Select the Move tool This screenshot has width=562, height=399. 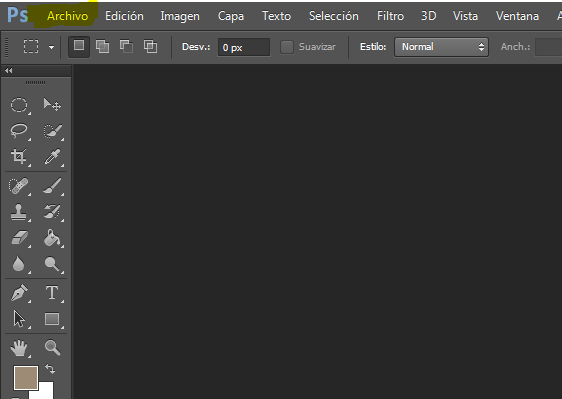pos(52,105)
